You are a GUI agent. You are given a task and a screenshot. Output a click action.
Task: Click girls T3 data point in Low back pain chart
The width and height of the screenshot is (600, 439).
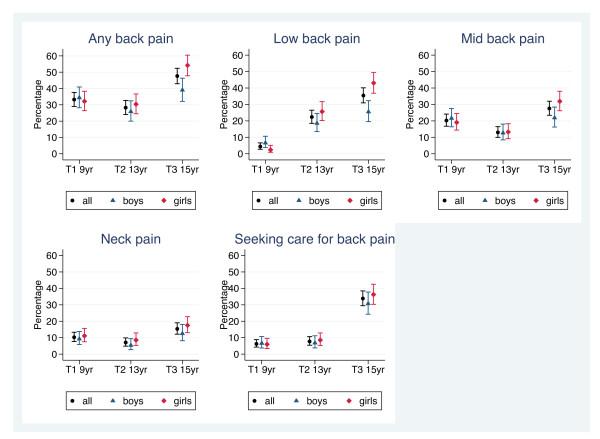[x=374, y=83]
